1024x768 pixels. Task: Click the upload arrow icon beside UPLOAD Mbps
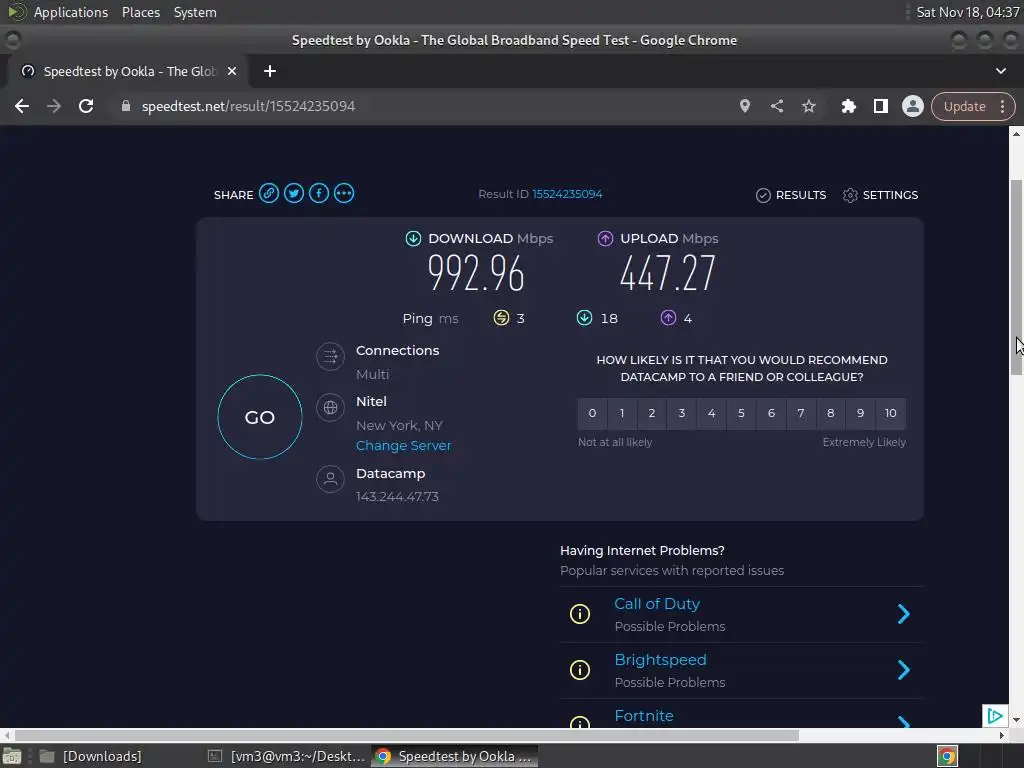(x=605, y=238)
